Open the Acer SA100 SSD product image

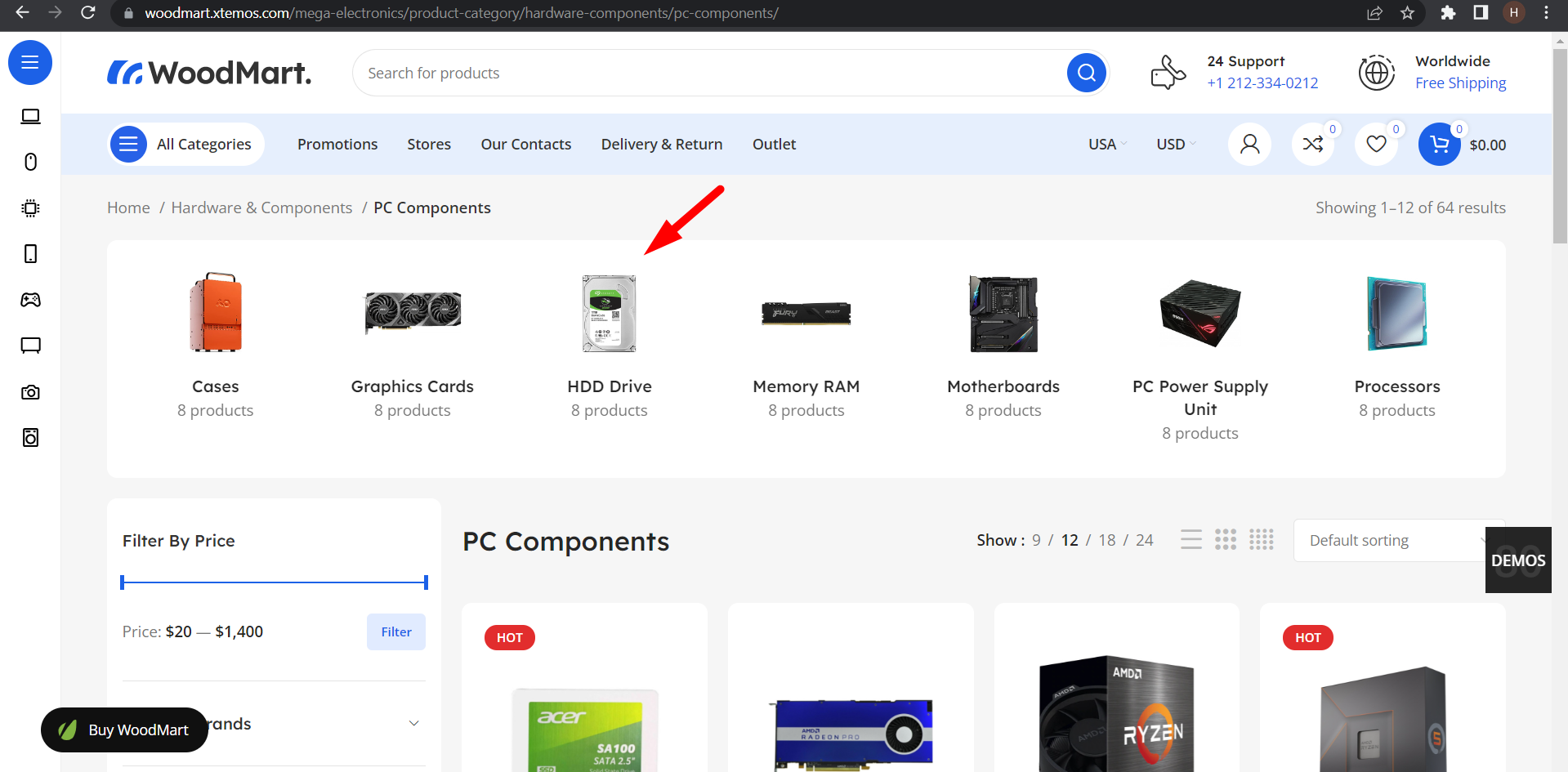coord(585,730)
